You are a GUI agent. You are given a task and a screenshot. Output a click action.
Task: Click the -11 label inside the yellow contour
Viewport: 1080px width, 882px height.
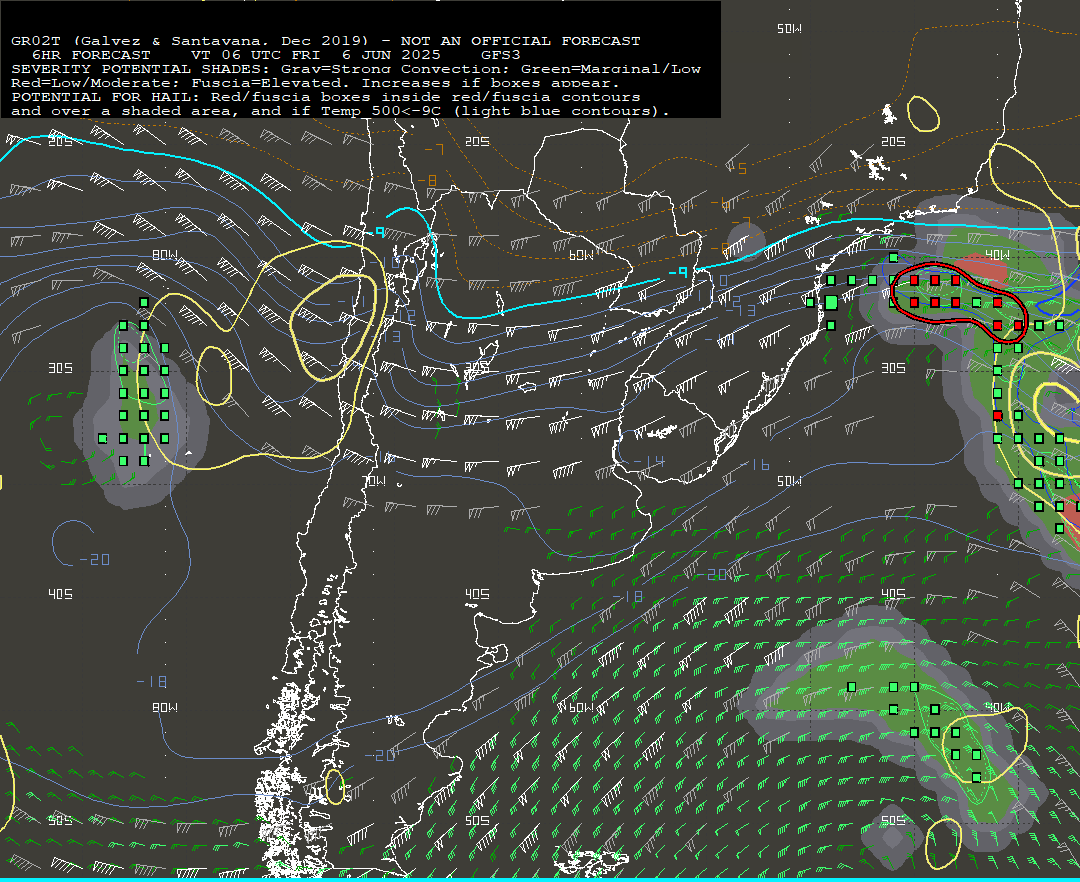tap(351, 302)
